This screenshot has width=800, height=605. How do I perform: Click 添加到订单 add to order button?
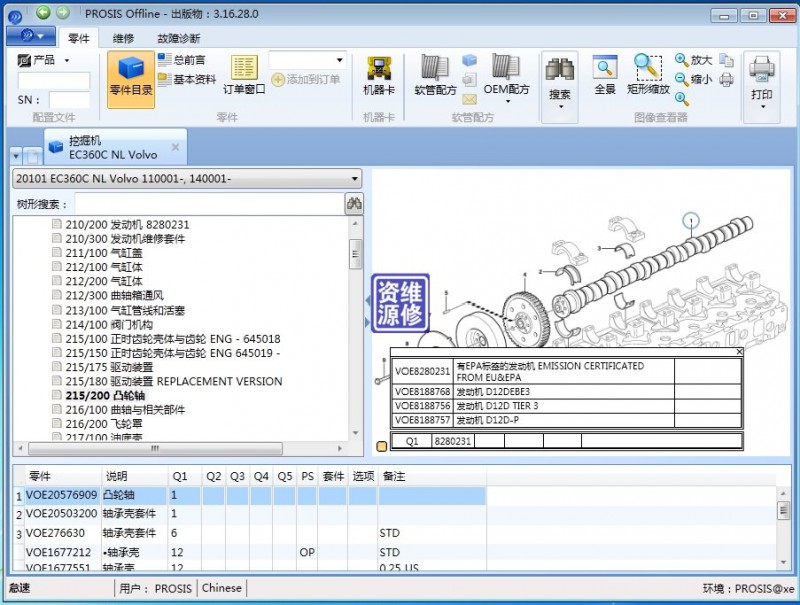click(x=305, y=80)
